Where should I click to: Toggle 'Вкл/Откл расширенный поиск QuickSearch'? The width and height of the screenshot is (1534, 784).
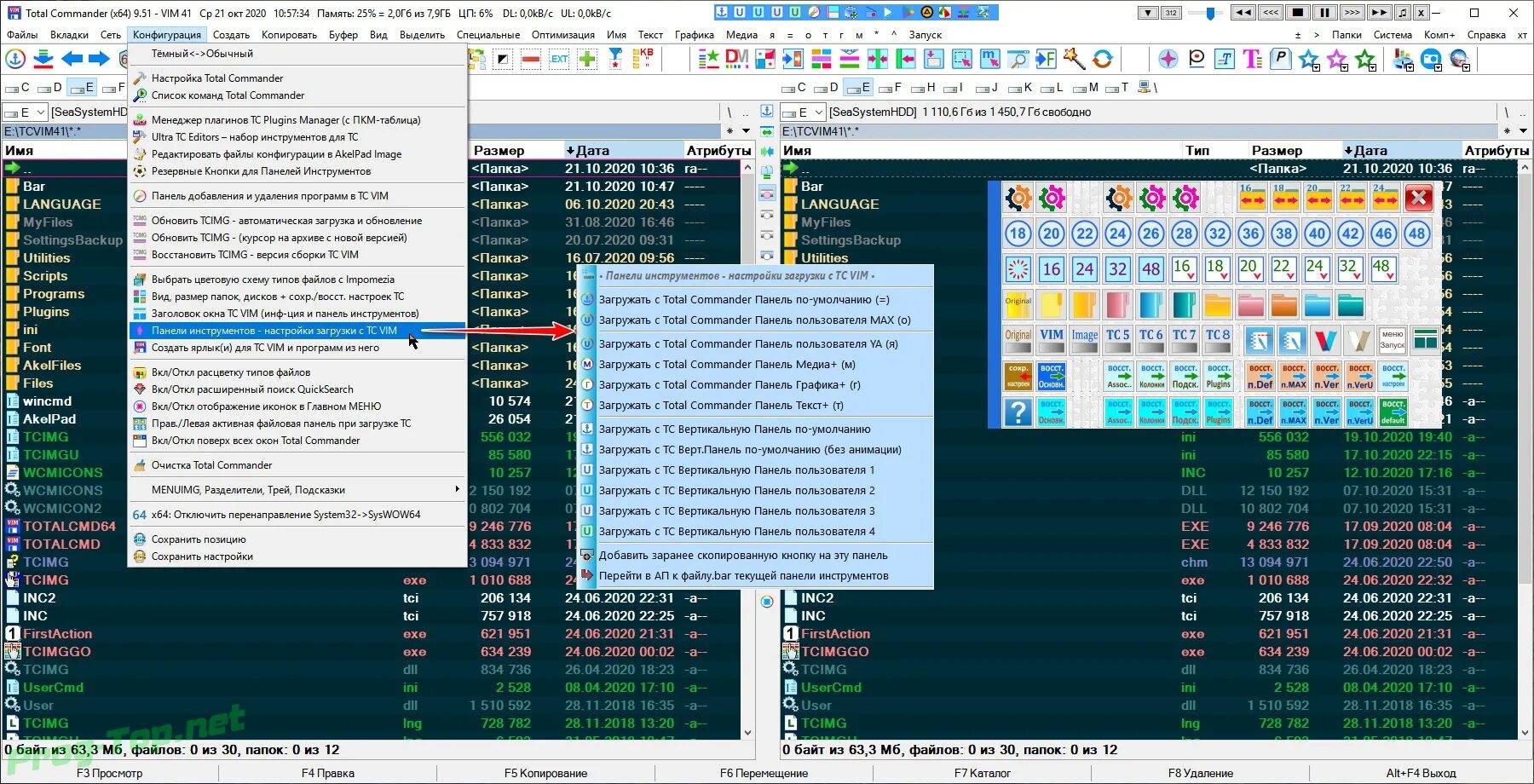click(x=297, y=389)
